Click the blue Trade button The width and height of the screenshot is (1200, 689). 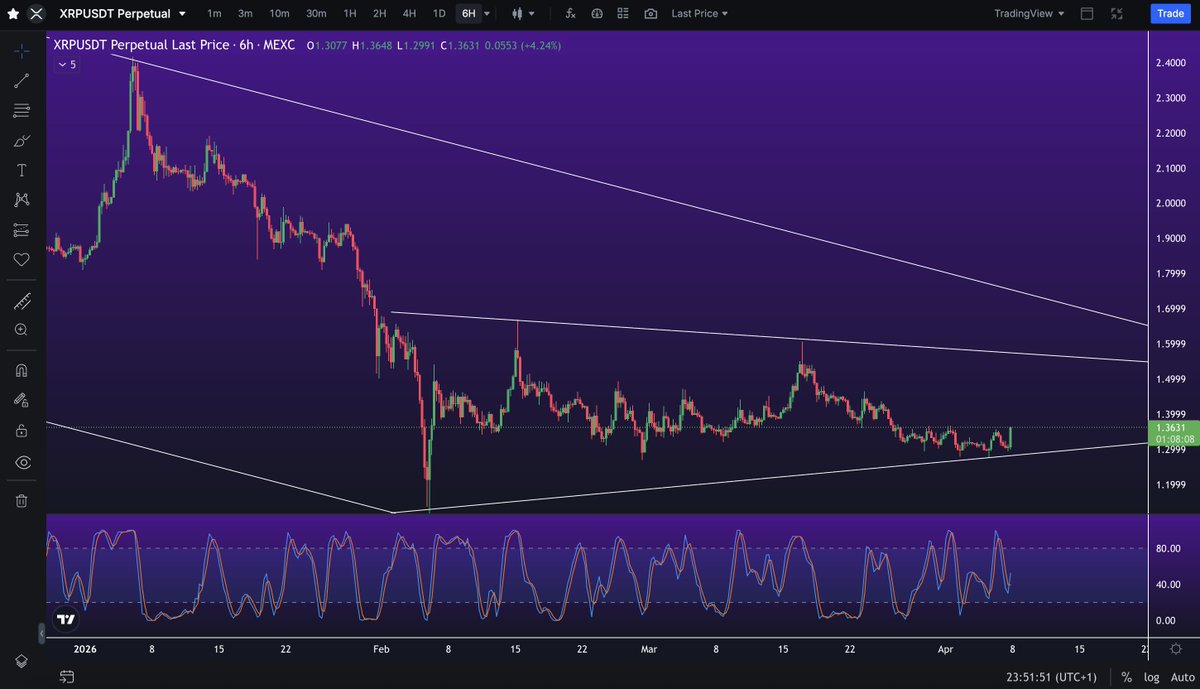pyautogui.click(x=1167, y=14)
